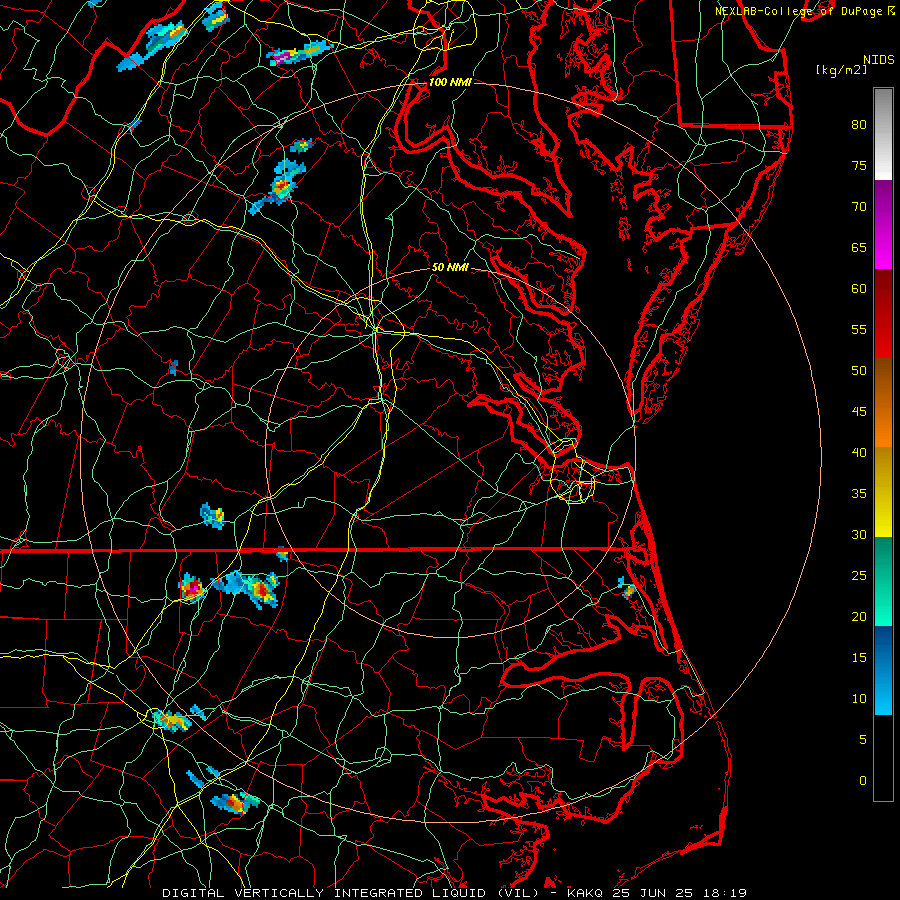Click the 35 value on the VIL scale
900x900 pixels.
[859, 494]
